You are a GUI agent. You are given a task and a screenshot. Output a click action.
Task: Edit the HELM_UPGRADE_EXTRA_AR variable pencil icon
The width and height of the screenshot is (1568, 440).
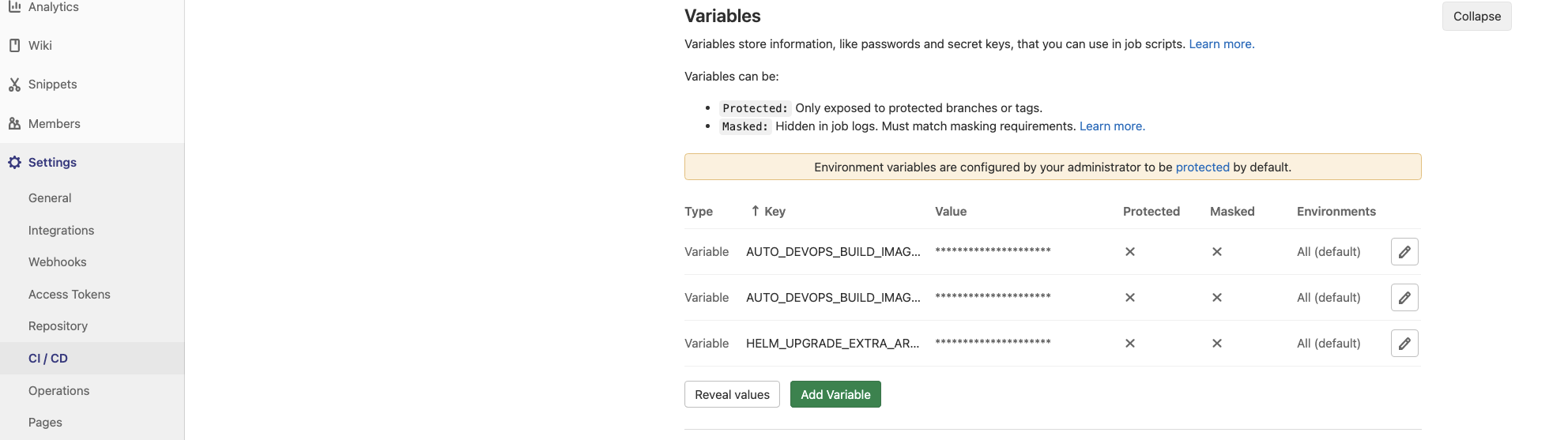pyautogui.click(x=1404, y=344)
